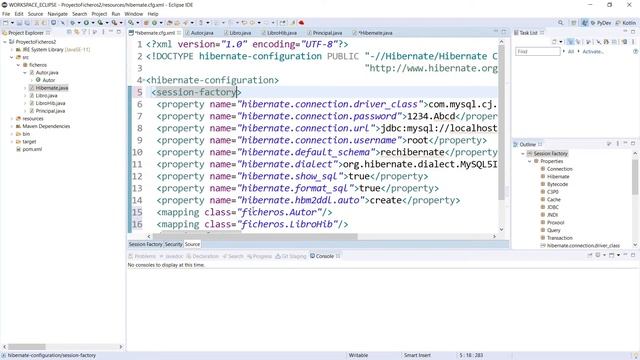Expand the Maven Dependencies node
Viewport: 640px width, 360px height.
click(x=12, y=126)
